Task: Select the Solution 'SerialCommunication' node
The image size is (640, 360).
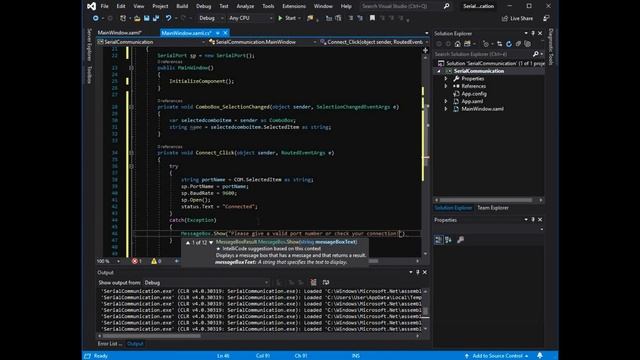Action: [491, 63]
